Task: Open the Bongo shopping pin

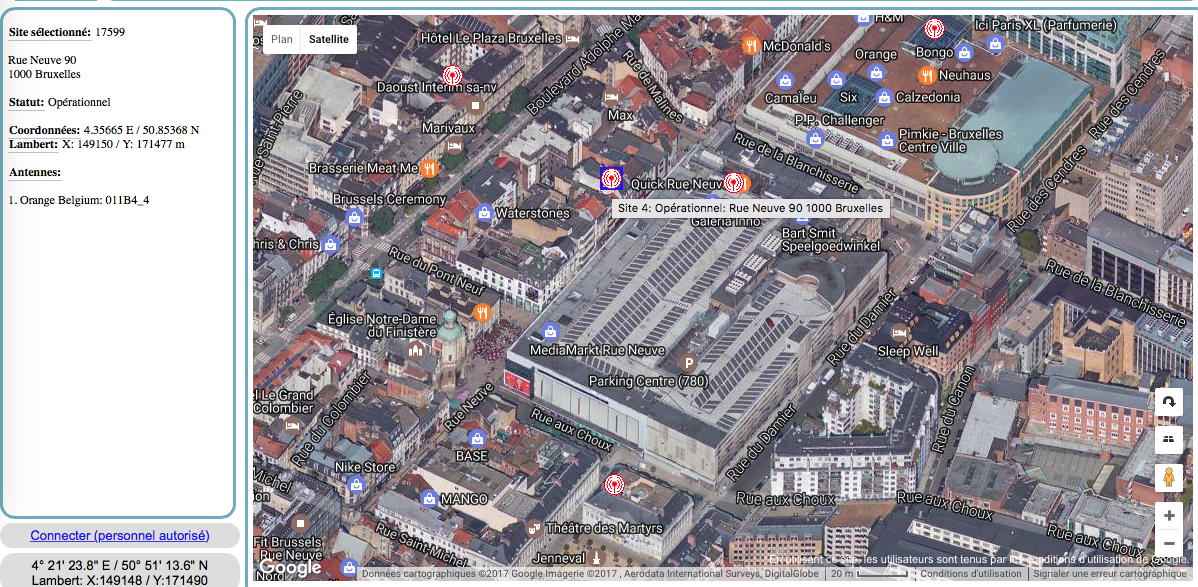Action: click(x=964, y=53)
